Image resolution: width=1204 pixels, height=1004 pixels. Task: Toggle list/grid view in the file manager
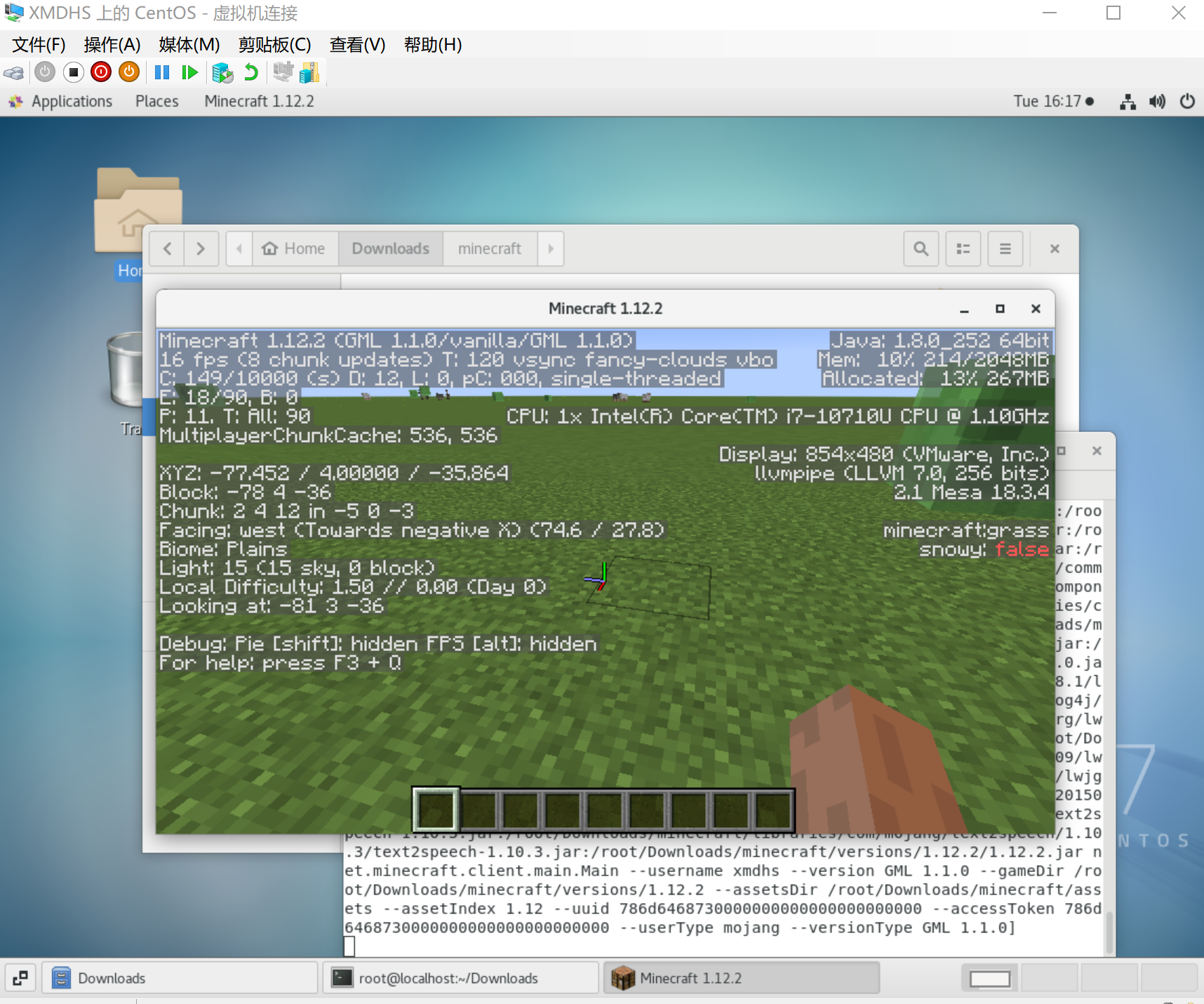[963, 249]
